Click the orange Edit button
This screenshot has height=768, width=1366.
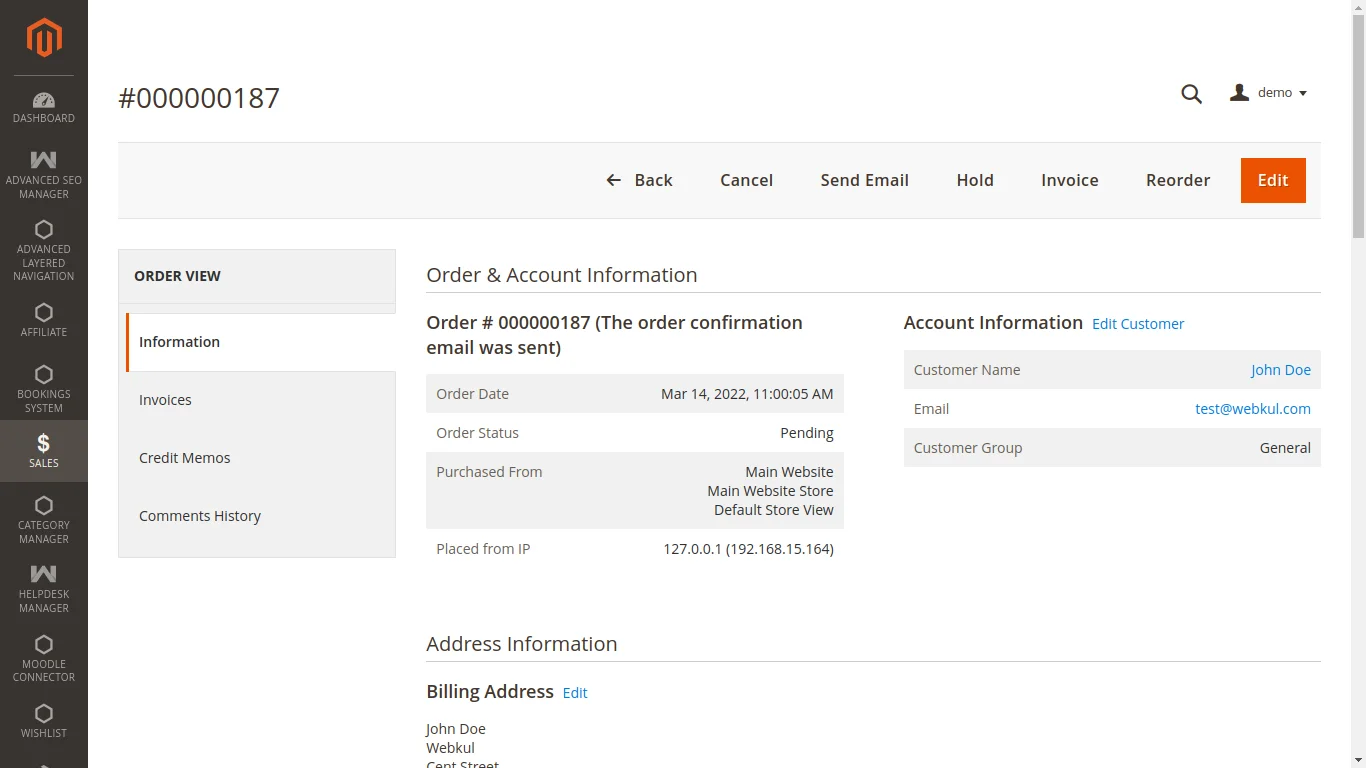click(x=1272, y=180)
